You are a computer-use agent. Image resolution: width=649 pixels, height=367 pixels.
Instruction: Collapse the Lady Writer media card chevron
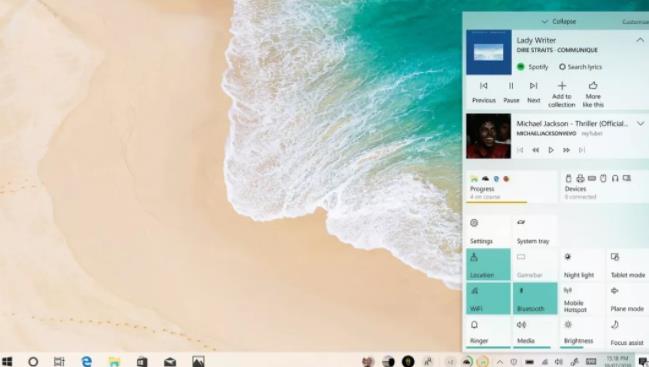pos(640,40)
